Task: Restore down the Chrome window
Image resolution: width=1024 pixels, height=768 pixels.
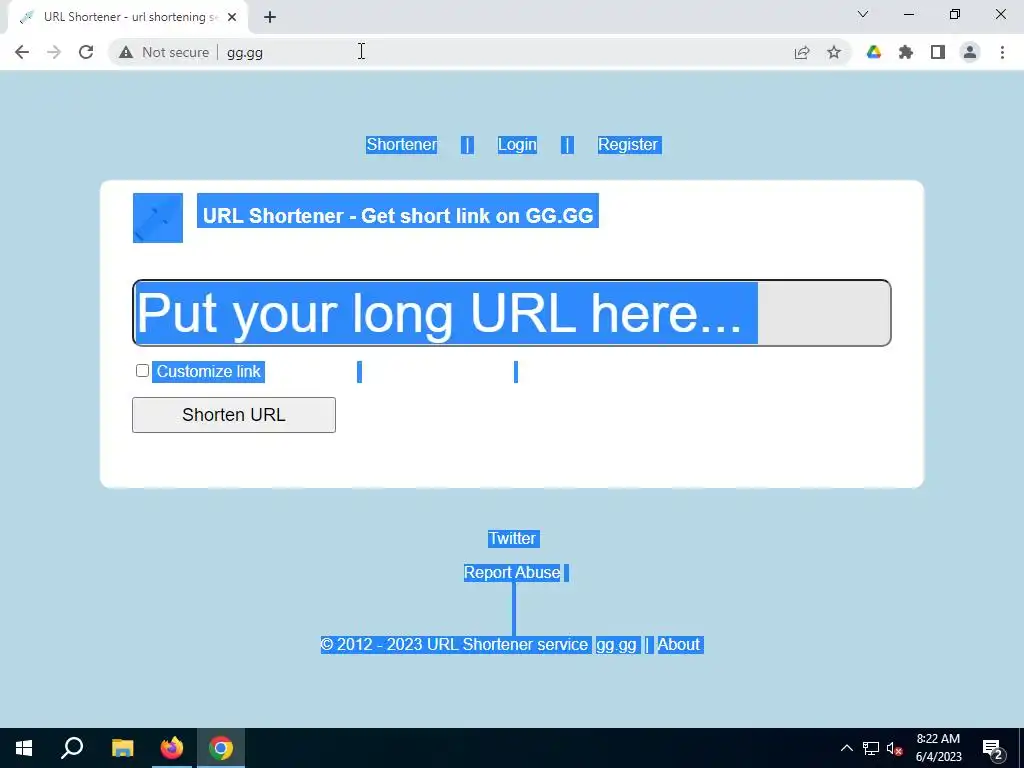Action: coord(955,14)
